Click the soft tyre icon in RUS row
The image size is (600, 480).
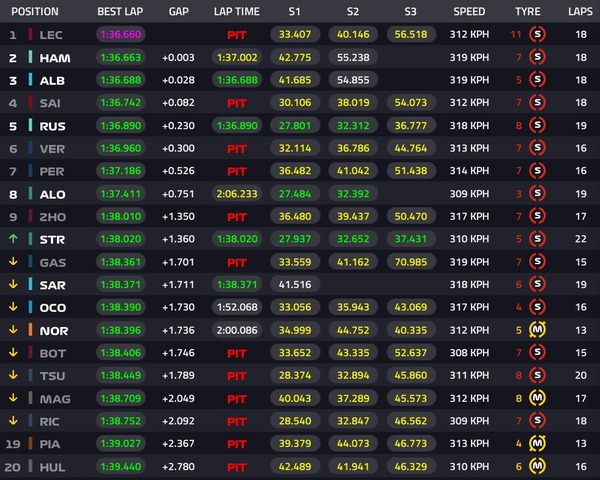537,126
